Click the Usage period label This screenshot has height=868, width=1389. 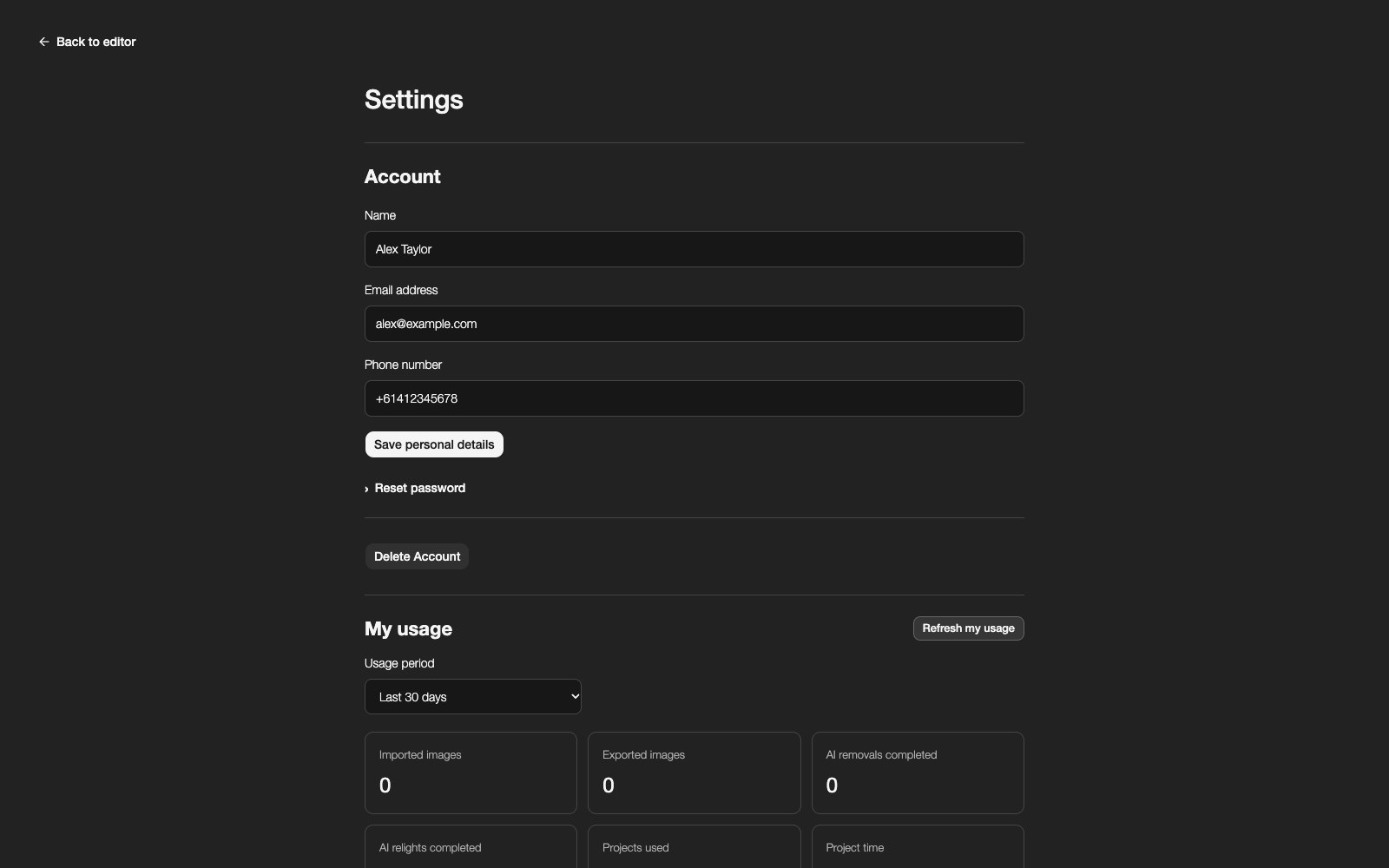coord(399,663)
